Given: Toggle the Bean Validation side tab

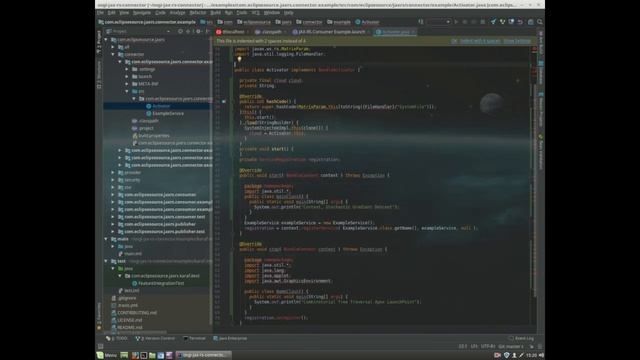Looking at the screenshot, I should [541, 152].
